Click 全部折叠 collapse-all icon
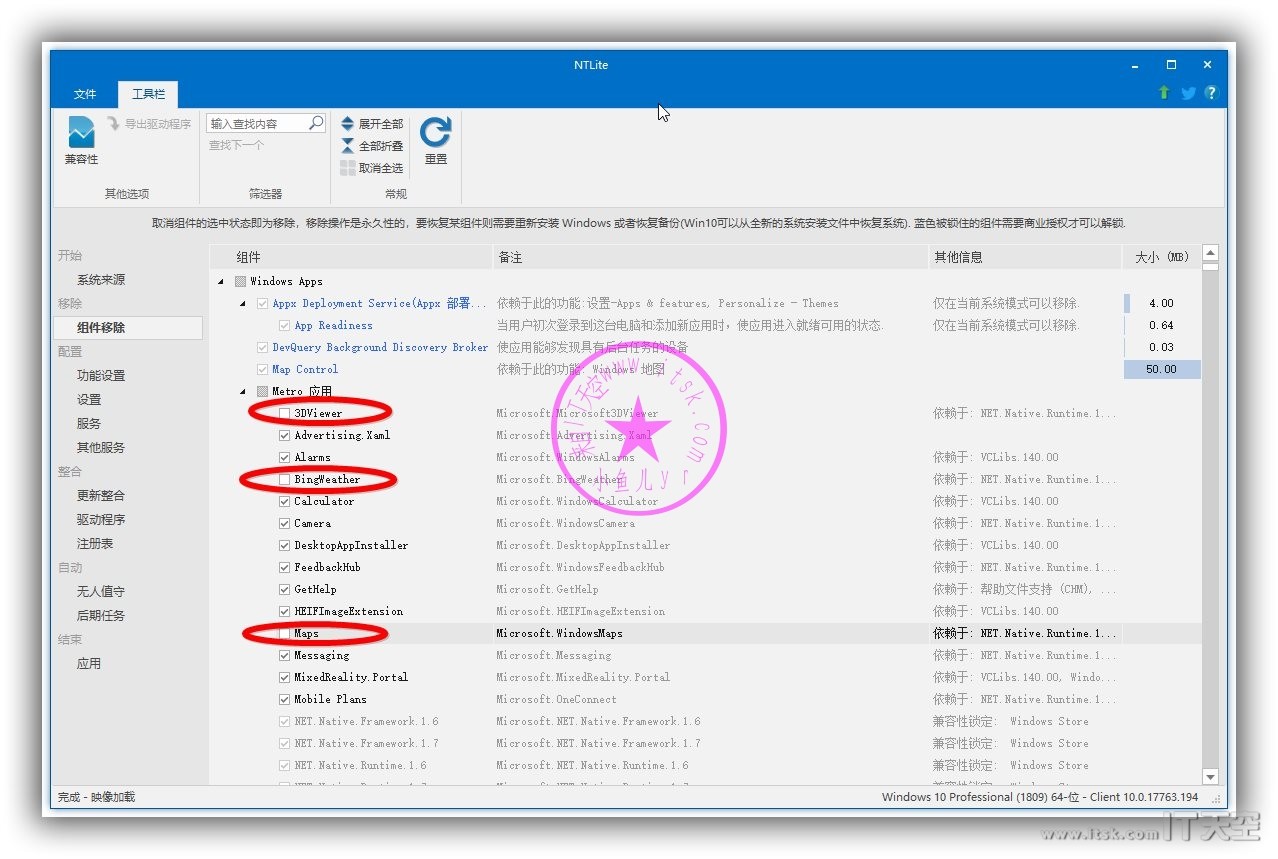The image size is (1278, 859). click(347, 146)
